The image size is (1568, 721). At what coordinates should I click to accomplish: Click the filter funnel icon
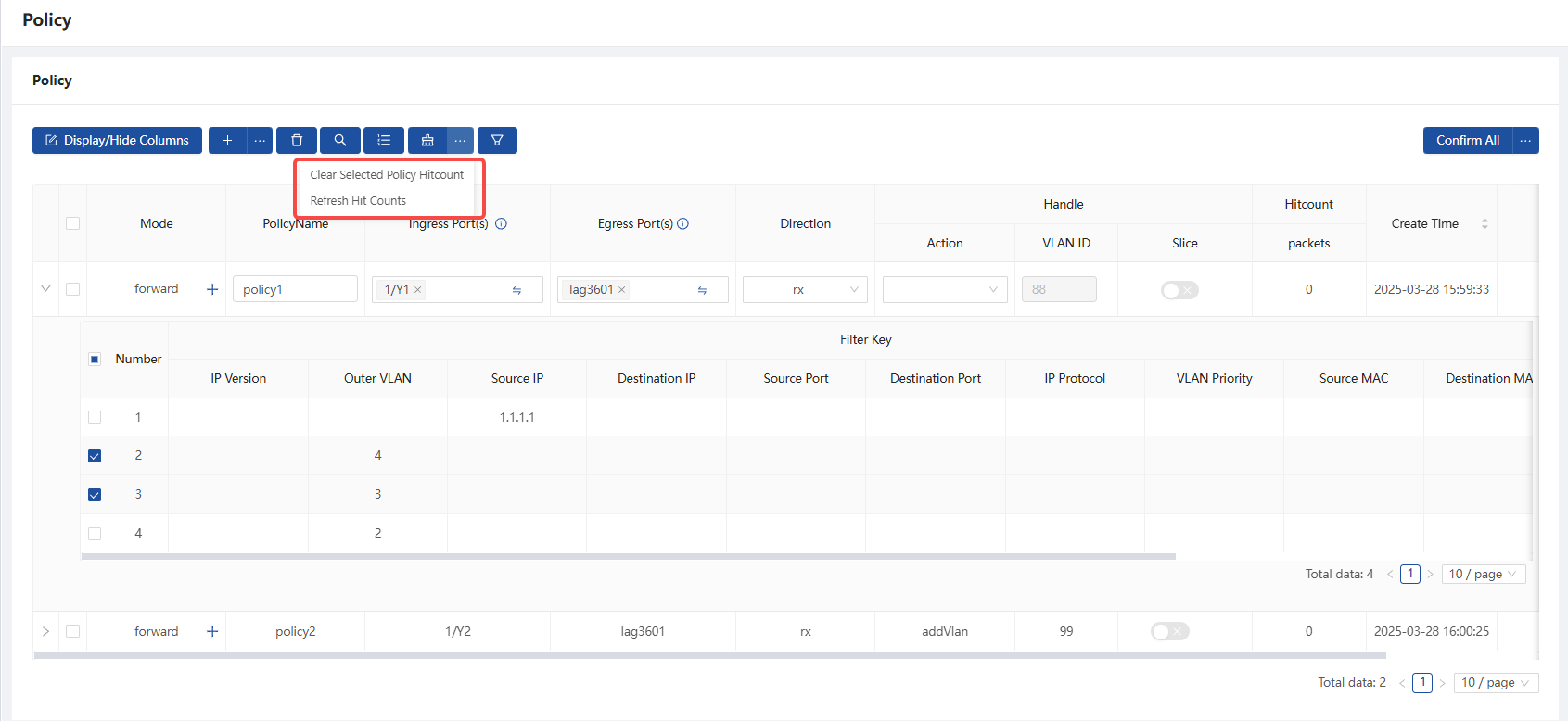pyautogui.click(x=497, y=140)
